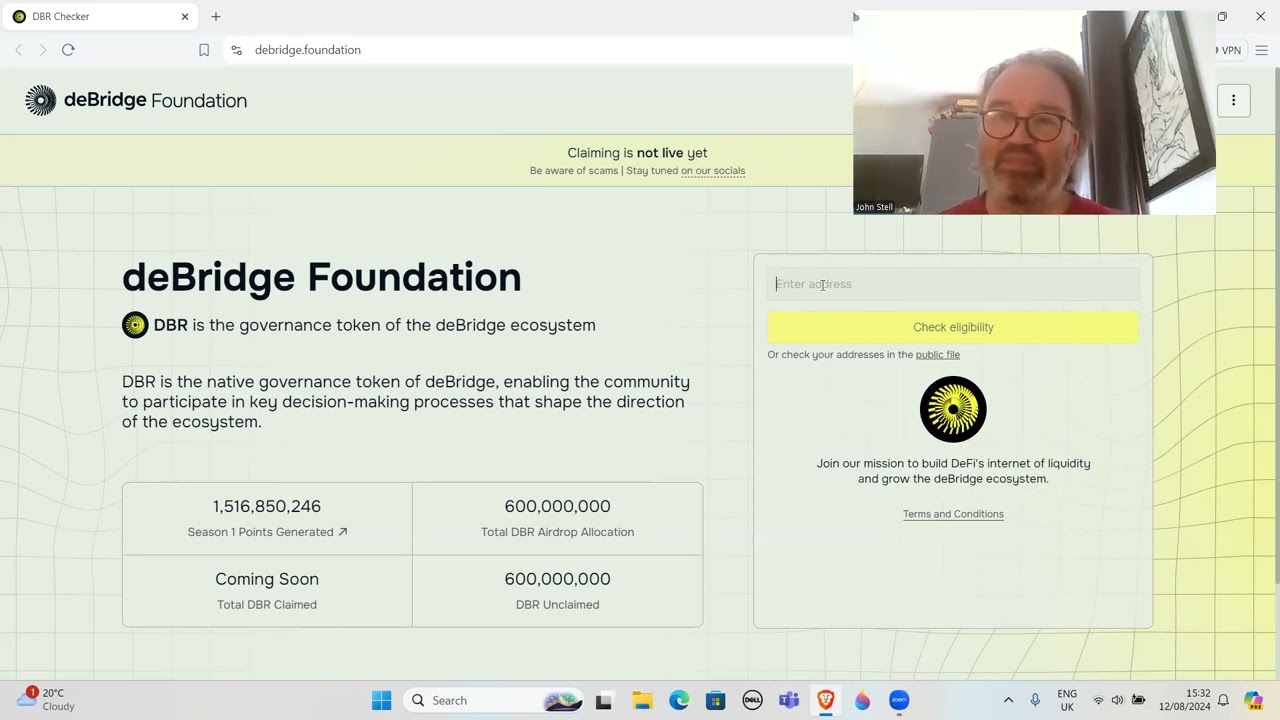Switch to the Zoom taskbar icon
The image size is (1280, 720).
tap(899, 701)
